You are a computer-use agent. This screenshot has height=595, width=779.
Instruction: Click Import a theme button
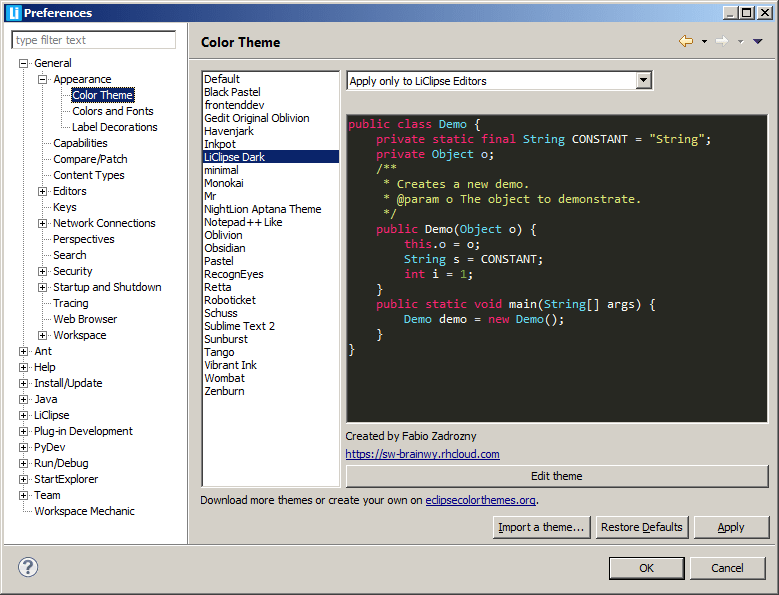pos(542,527)
